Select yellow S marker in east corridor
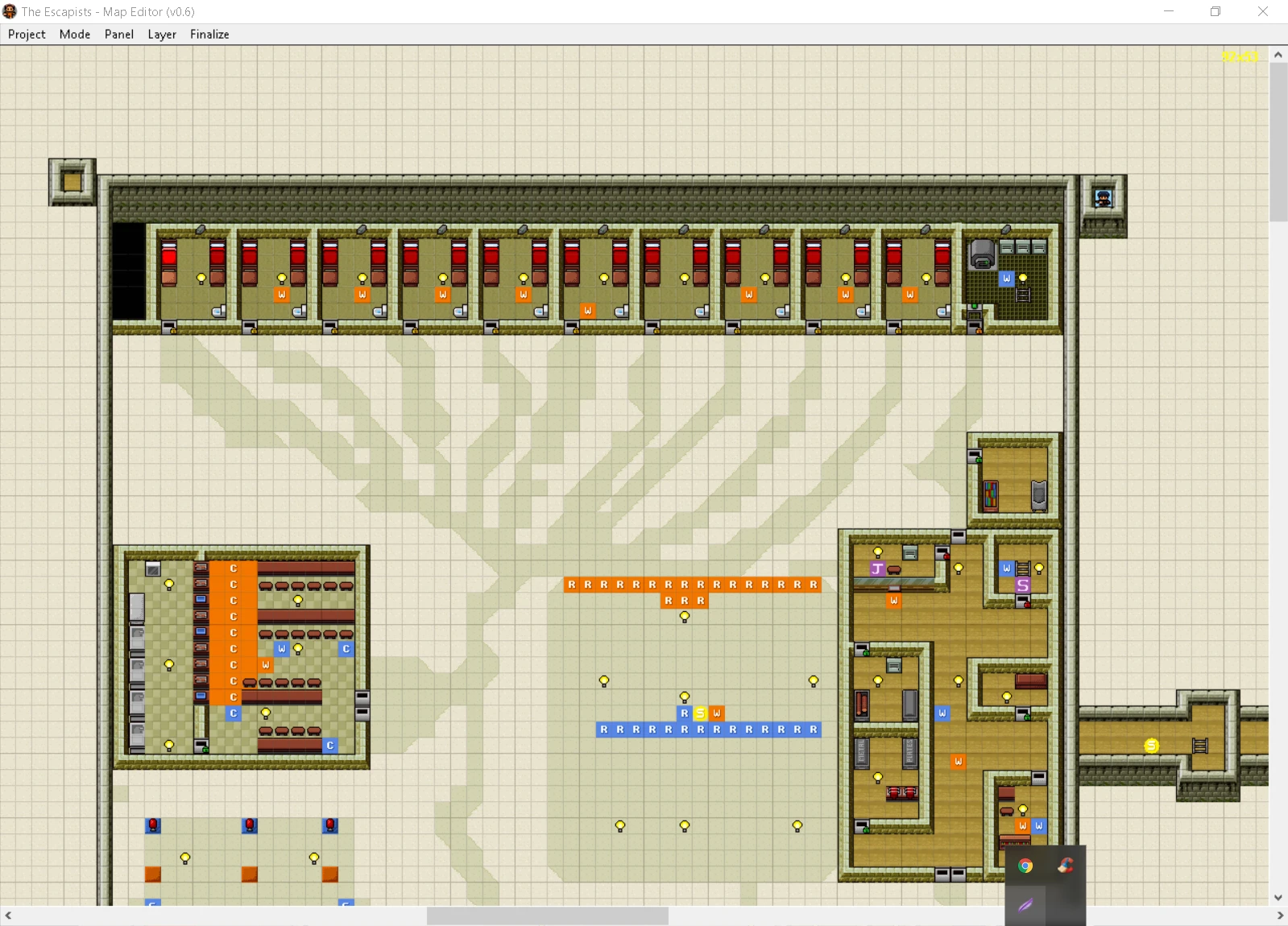The image size is (1288, 926). (1152, 746)
